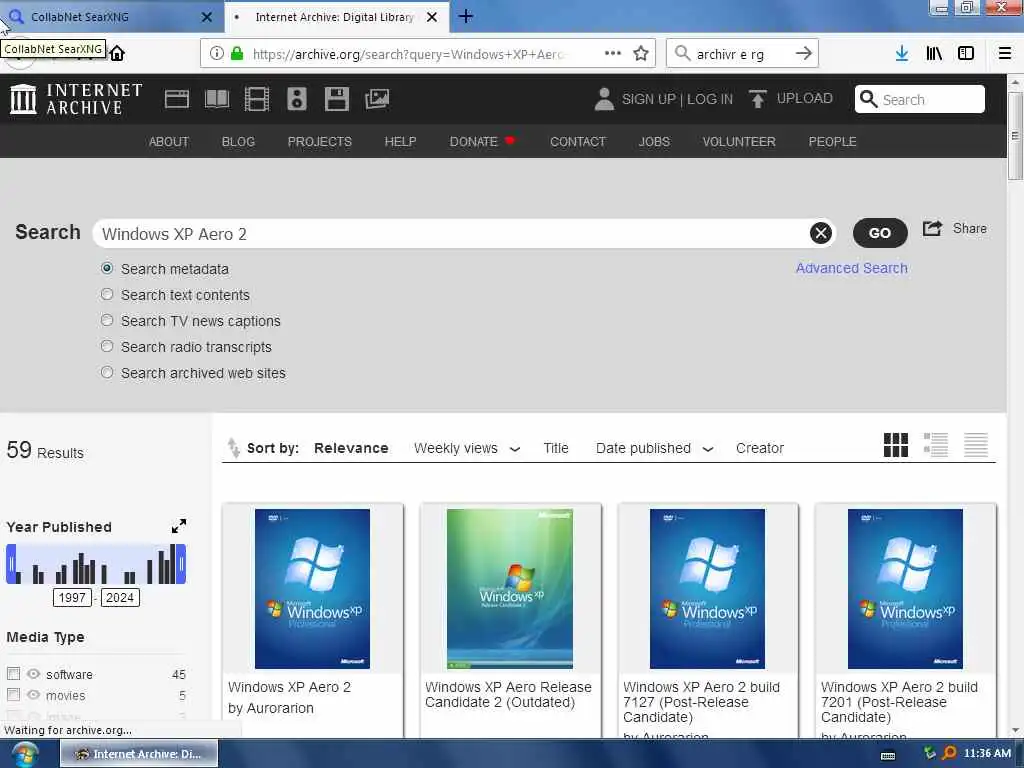Clear search query with X icon
This screenshot has height=768, width=1024.
click(821, 233)
